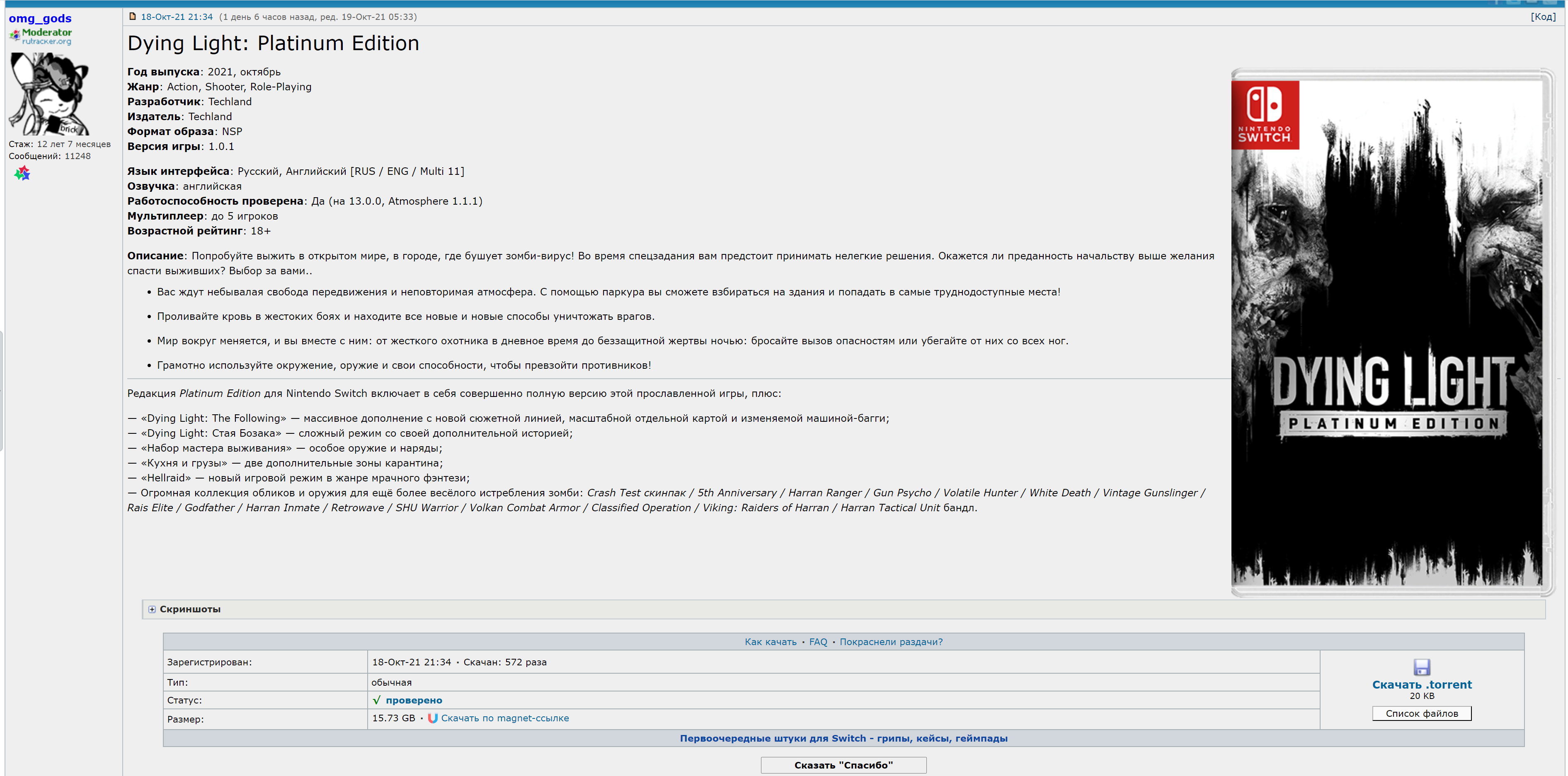
Task: Click the Издатель: Techland line
Action: tap(179, 117)
